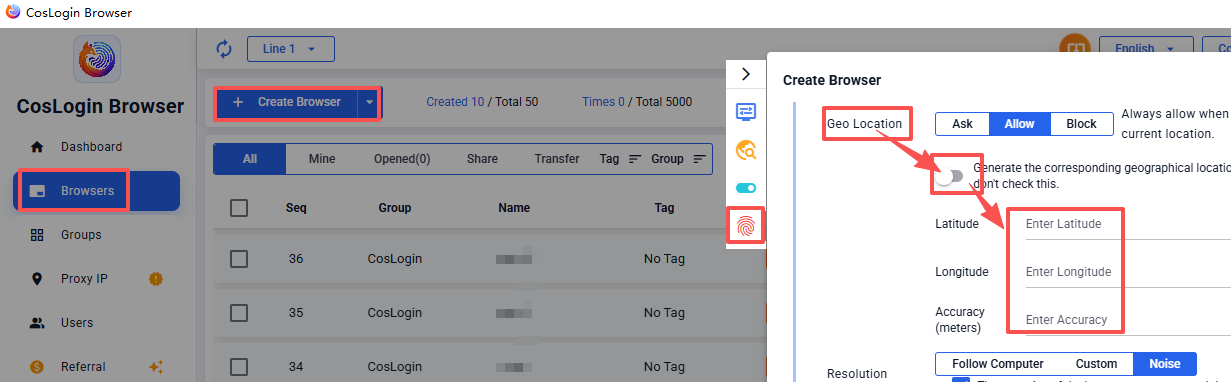
Task: Select Ask for Geo Location
Action: (962, 124)
